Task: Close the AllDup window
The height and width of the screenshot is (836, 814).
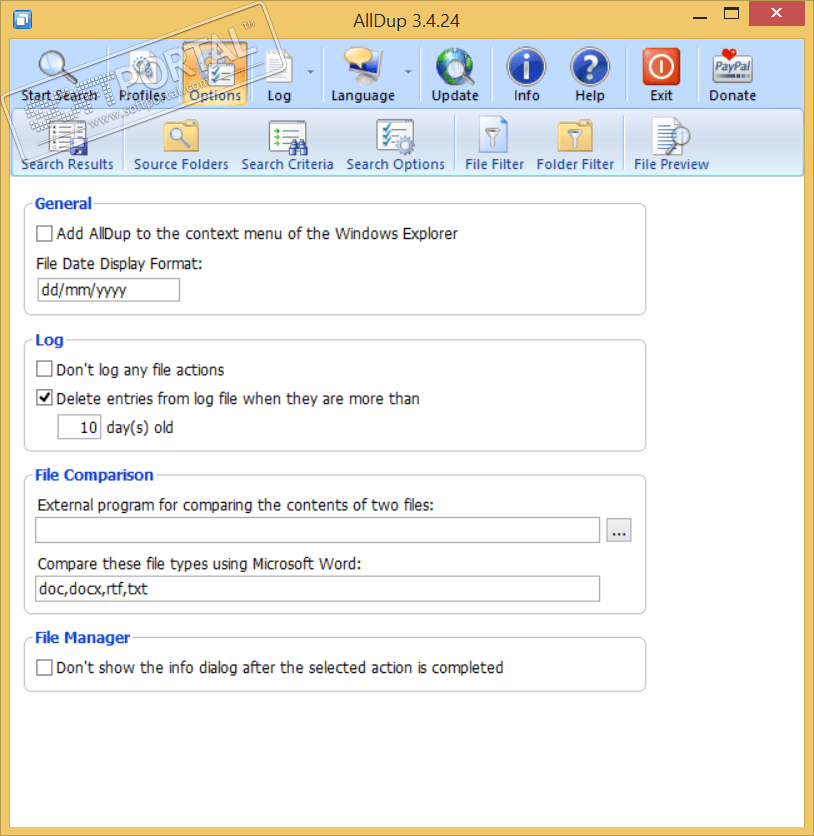Action: click(x=776, y=13)
